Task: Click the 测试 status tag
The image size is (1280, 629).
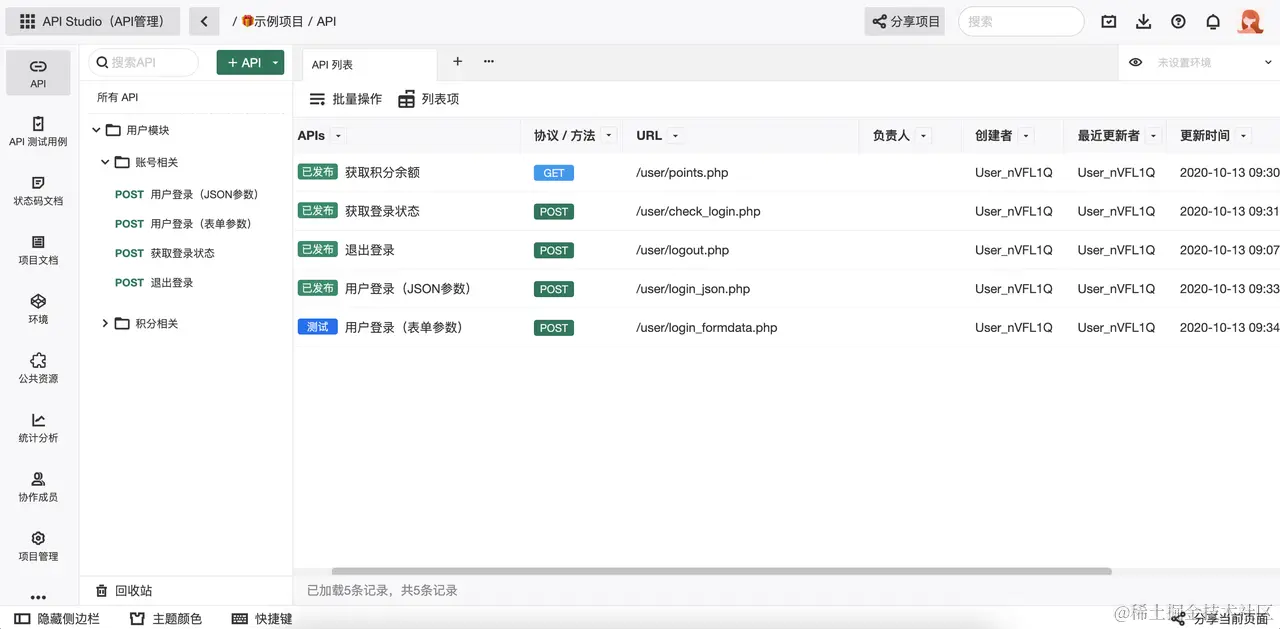Action: point(317,327)
